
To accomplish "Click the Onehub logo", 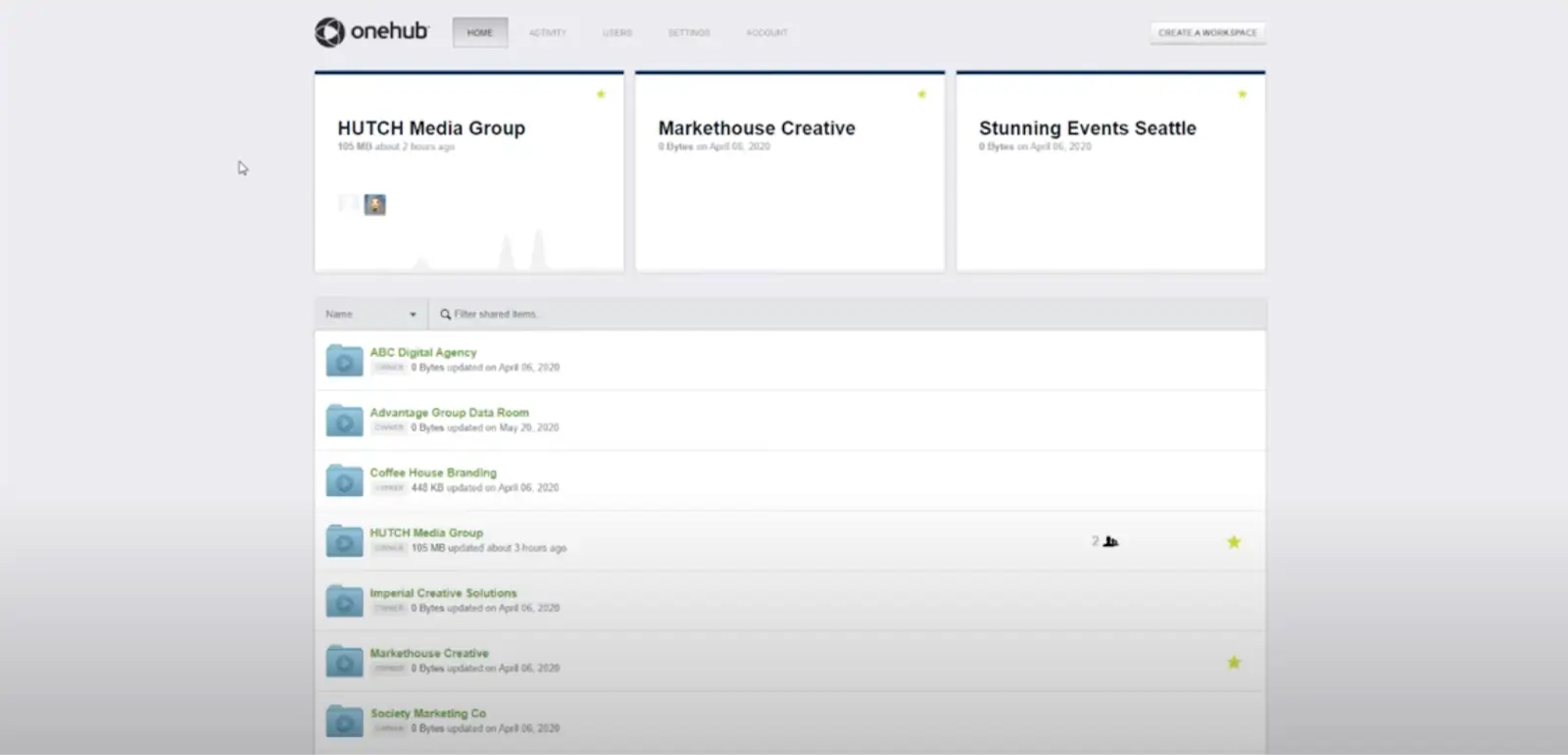I will [371, 32].
